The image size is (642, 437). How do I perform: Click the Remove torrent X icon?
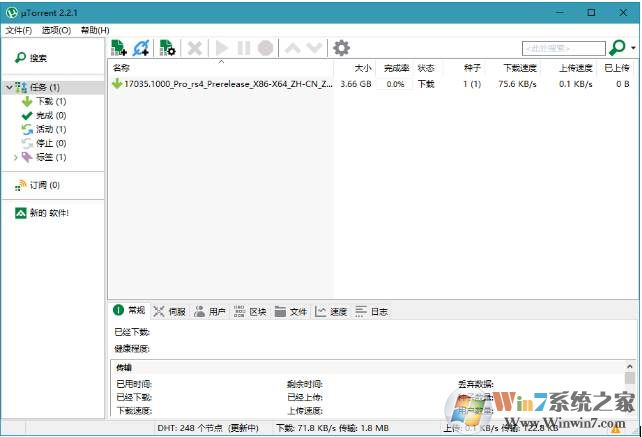point(194,48)
